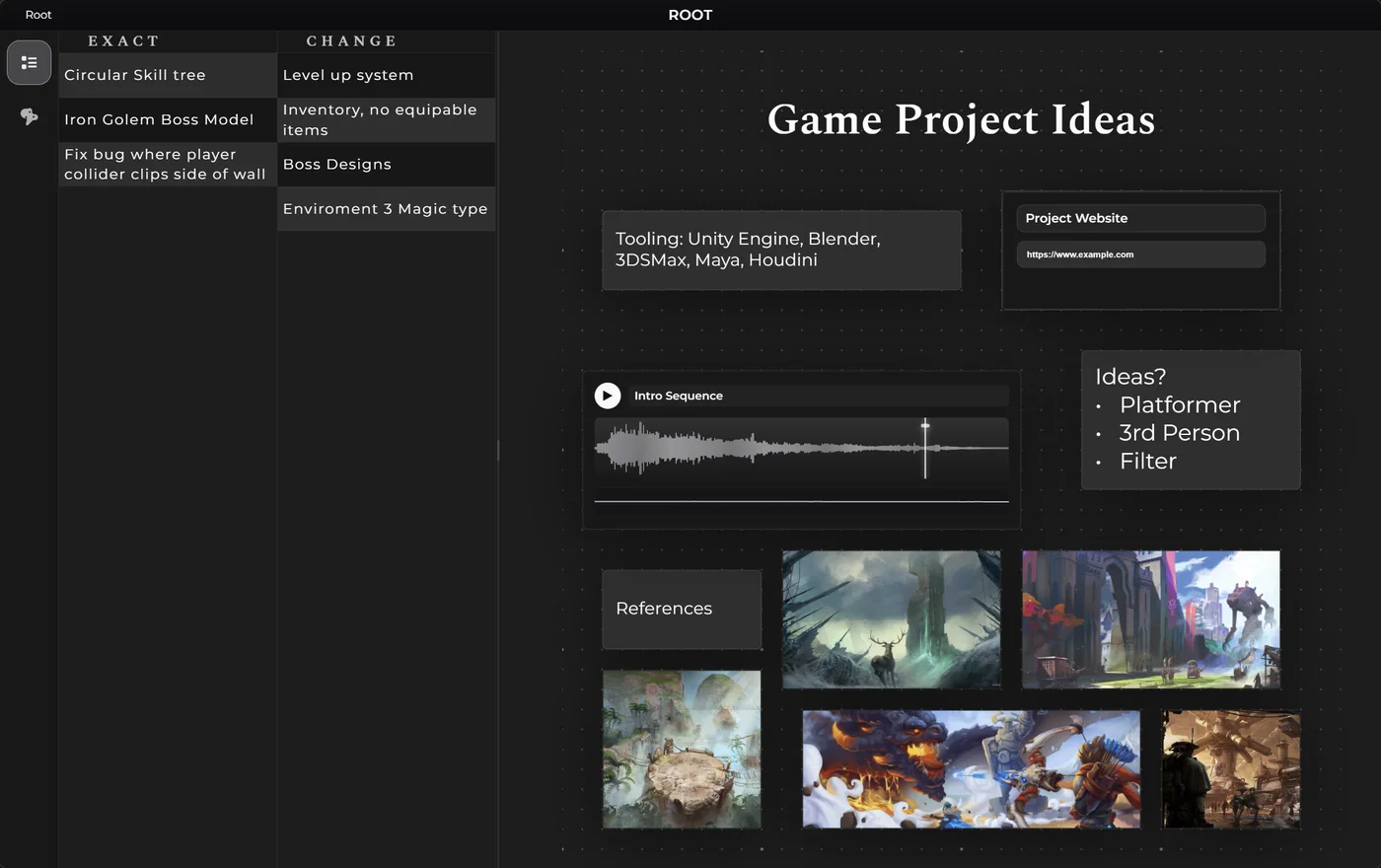The height and width of the screenshot is (868, 1381).
Task: Play the Intro Sequence audio
Action: pyautogui.click(x=608, y=396)
